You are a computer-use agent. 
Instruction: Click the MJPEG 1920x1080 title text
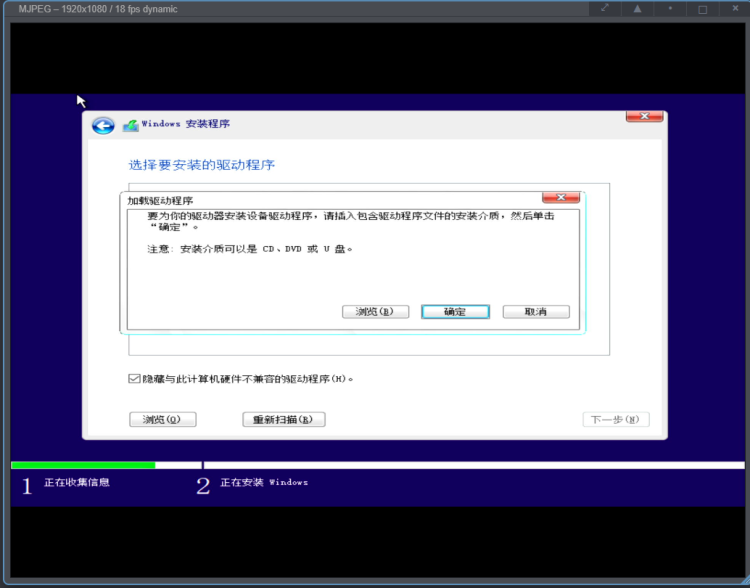(98, 9)
